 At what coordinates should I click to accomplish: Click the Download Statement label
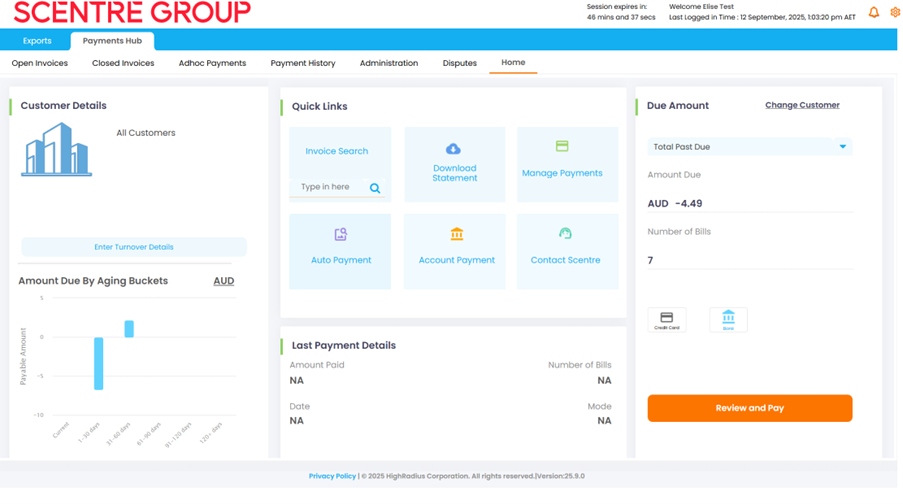click(x=455, y=173)
